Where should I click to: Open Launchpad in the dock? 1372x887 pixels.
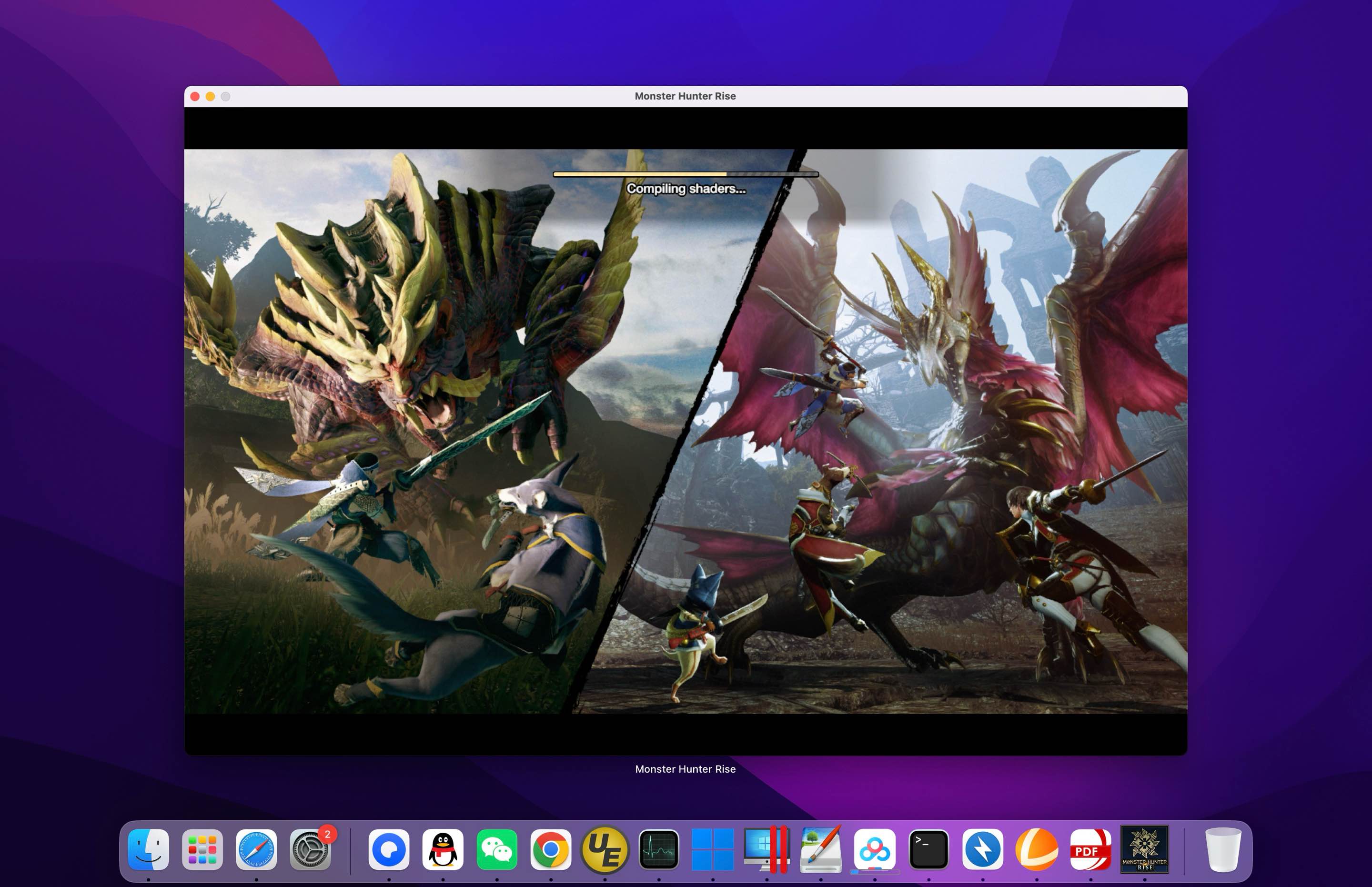point(202,849)
